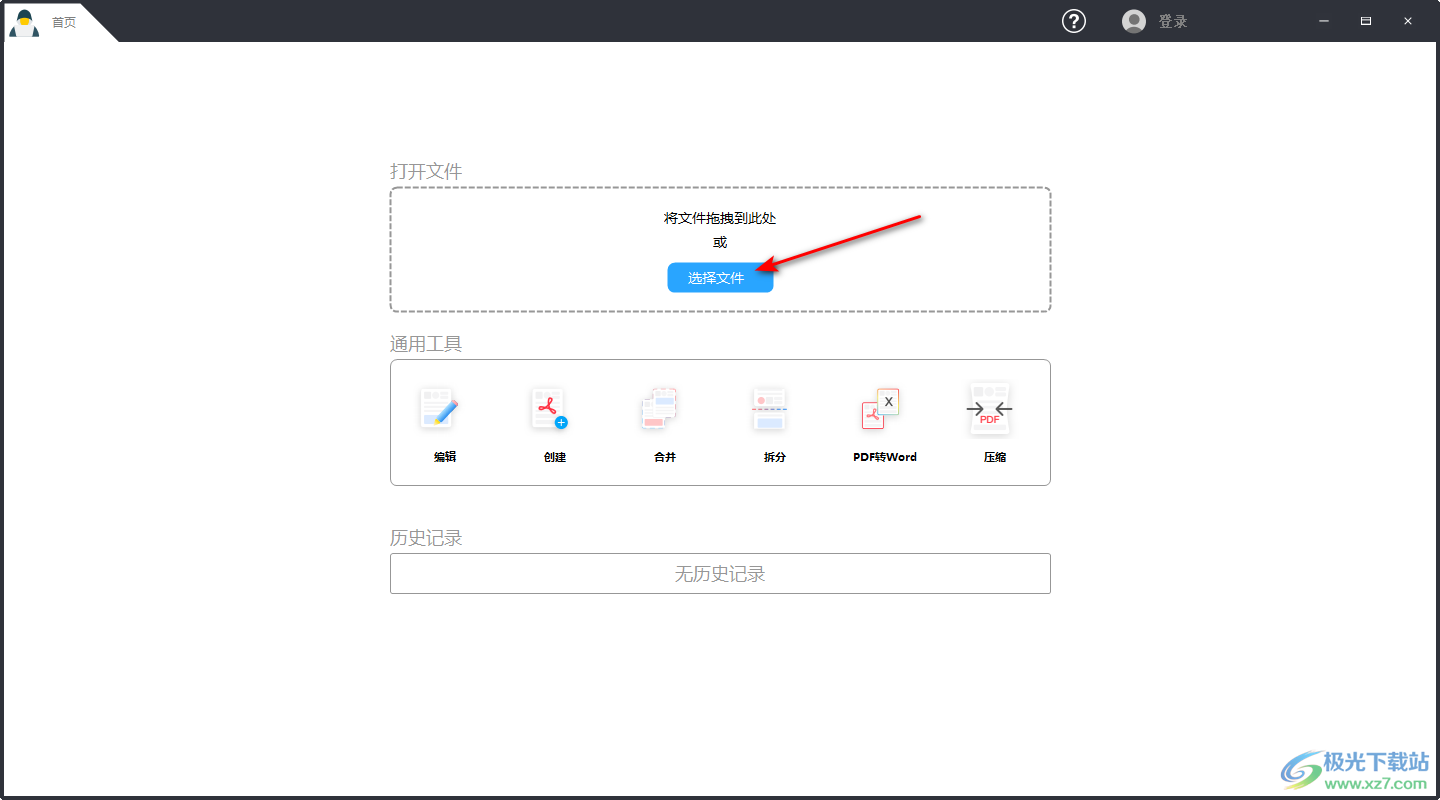Click the 登录 login link
This screenshot has width=1440, height=800.
click(x=1173, y=21)
